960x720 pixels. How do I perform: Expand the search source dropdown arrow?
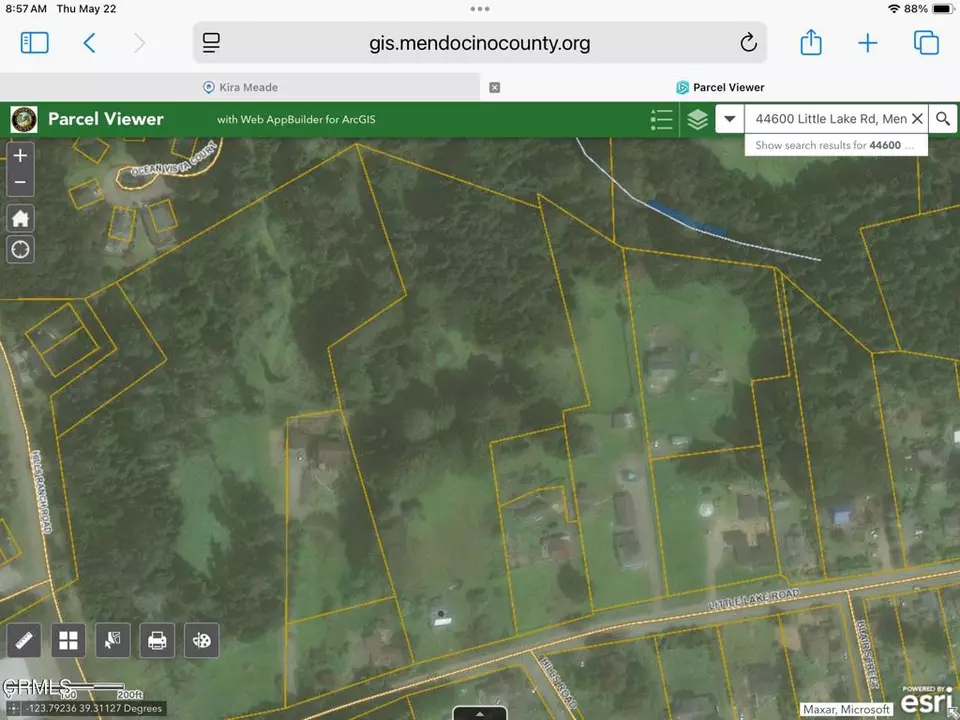[731, 120]
